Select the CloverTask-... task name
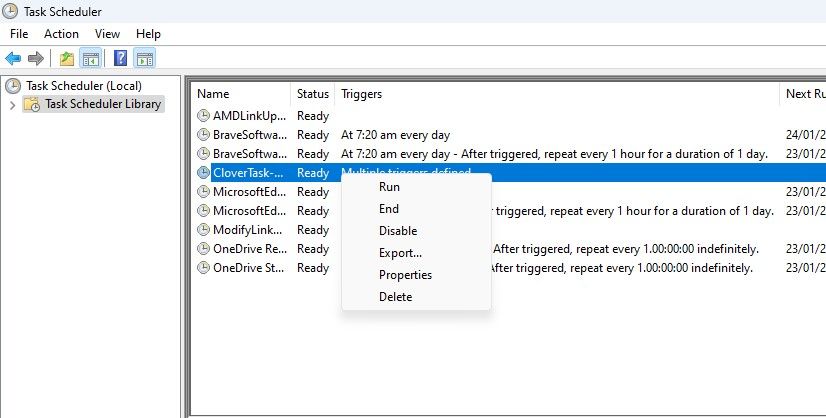Viewport: 826px width, 418px height. point(248,173)
